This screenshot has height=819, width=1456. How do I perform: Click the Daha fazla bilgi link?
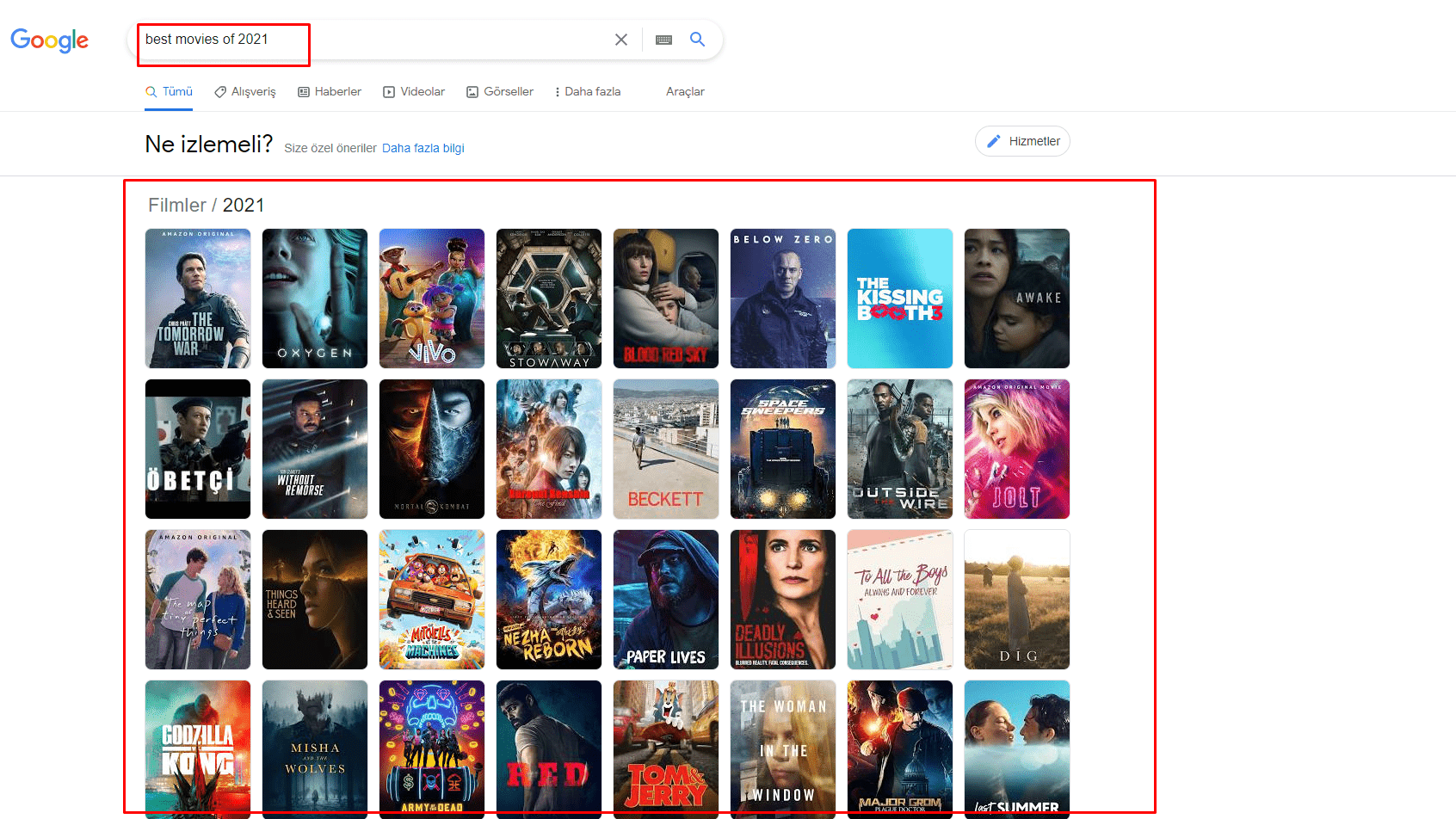[423, 148]
